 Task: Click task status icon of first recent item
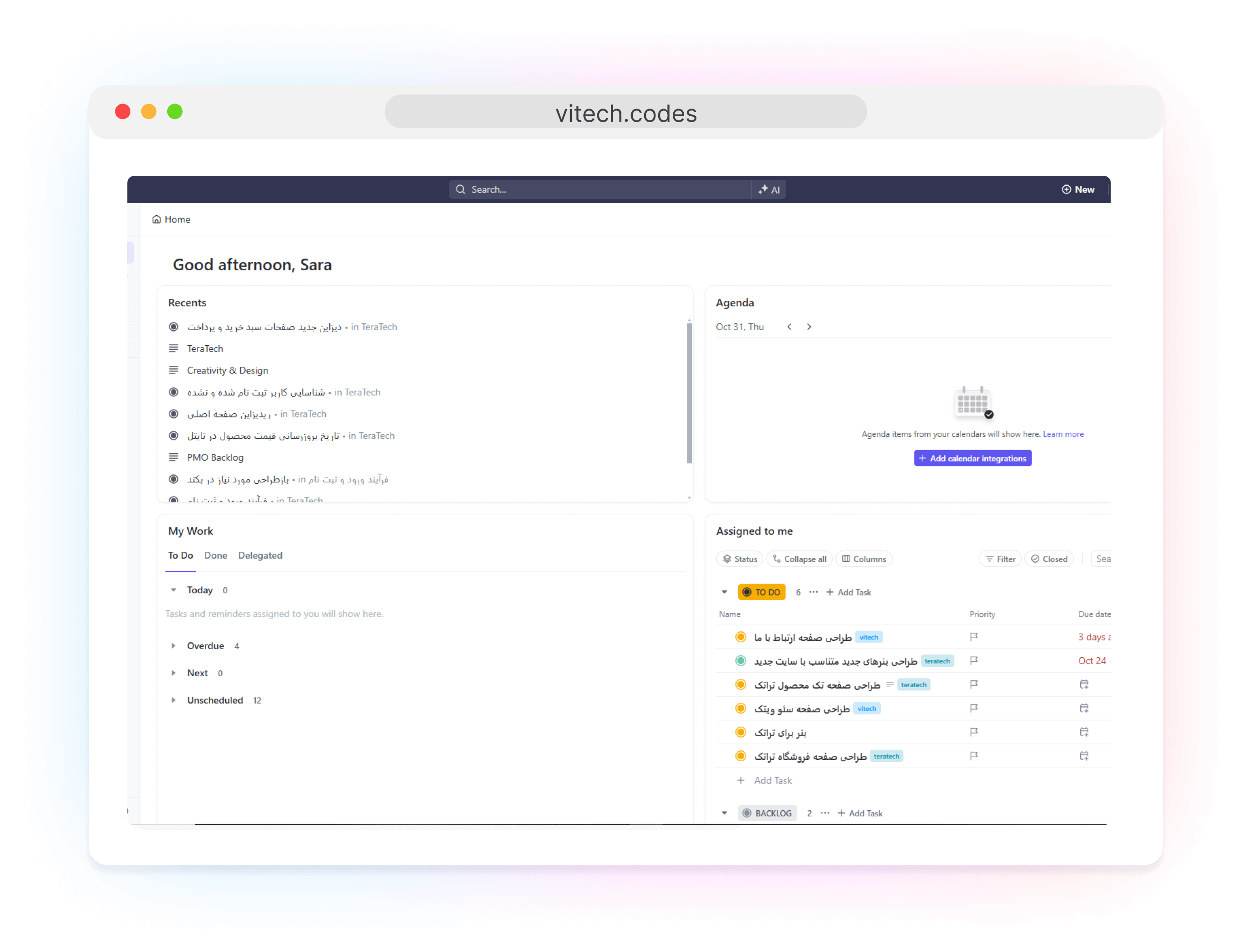click(174, 327)
